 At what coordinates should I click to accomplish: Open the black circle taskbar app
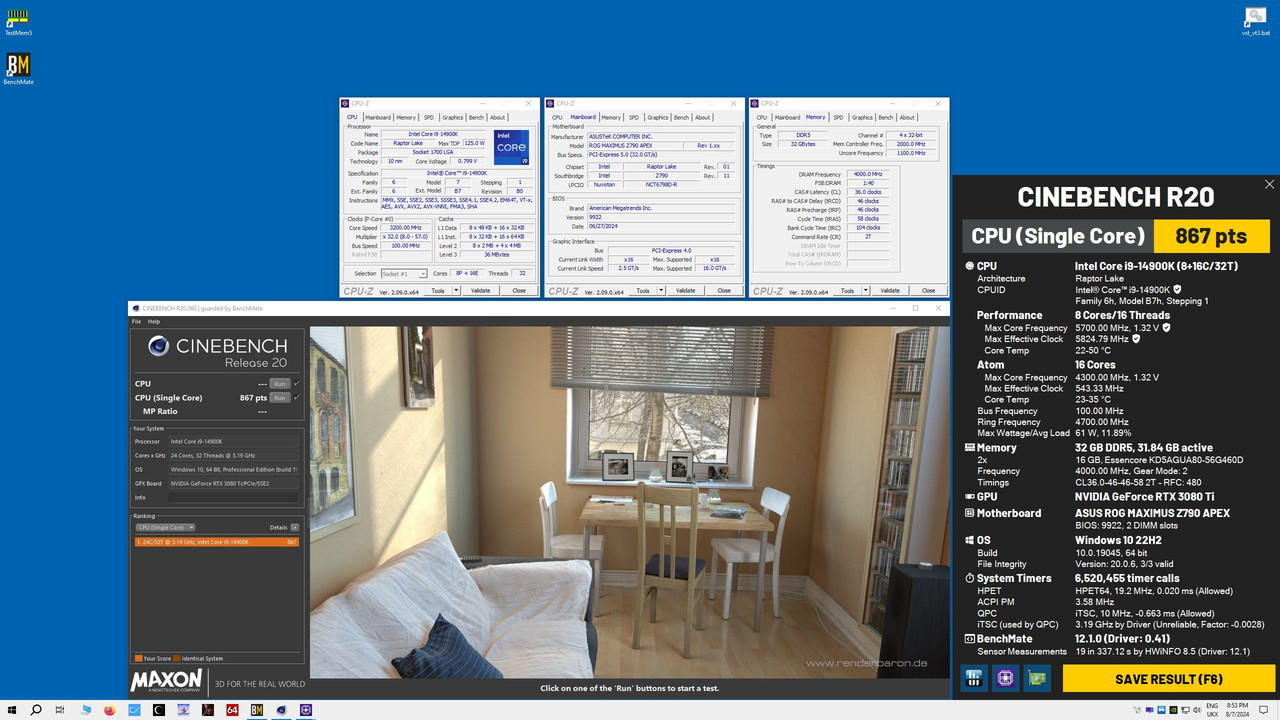pyautogui.click(x=158, y=710)
